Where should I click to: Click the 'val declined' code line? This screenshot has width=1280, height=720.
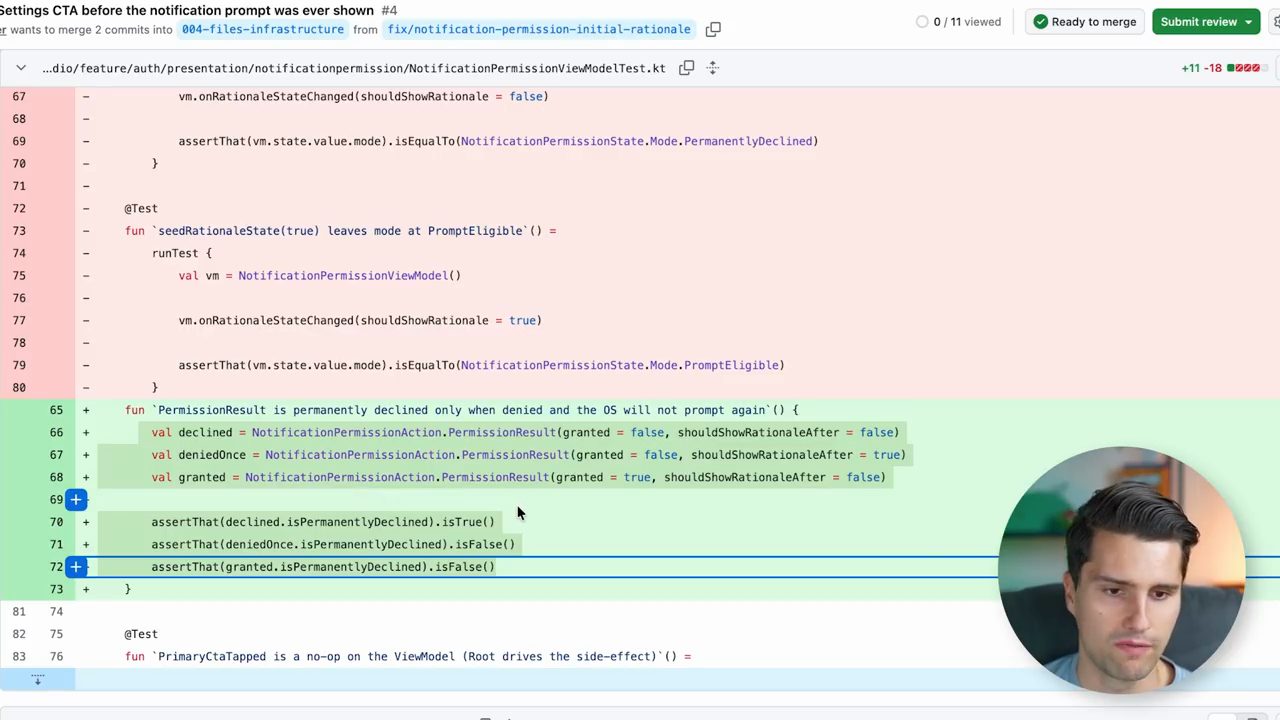click(x=525, y=432)
